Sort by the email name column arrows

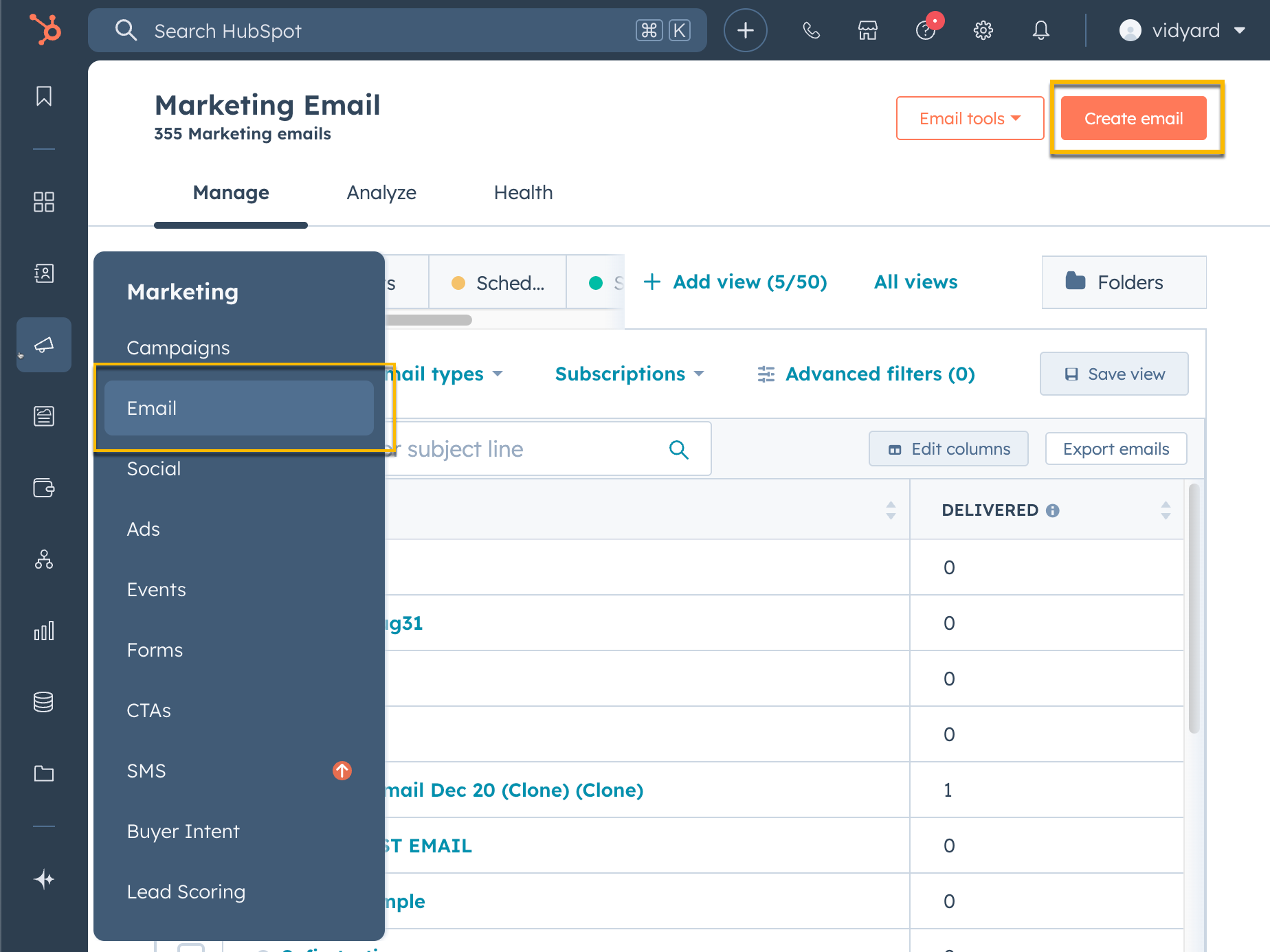[891, 510]
